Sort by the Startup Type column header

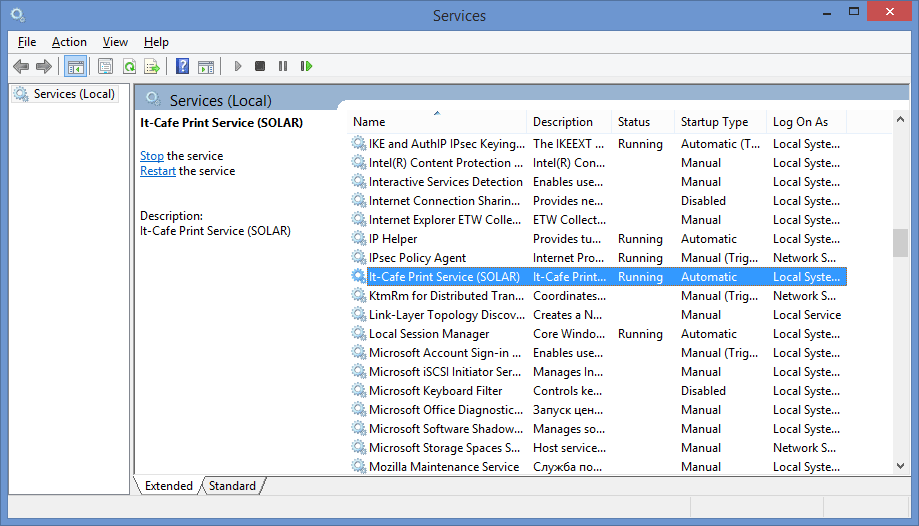click(714, 122)
